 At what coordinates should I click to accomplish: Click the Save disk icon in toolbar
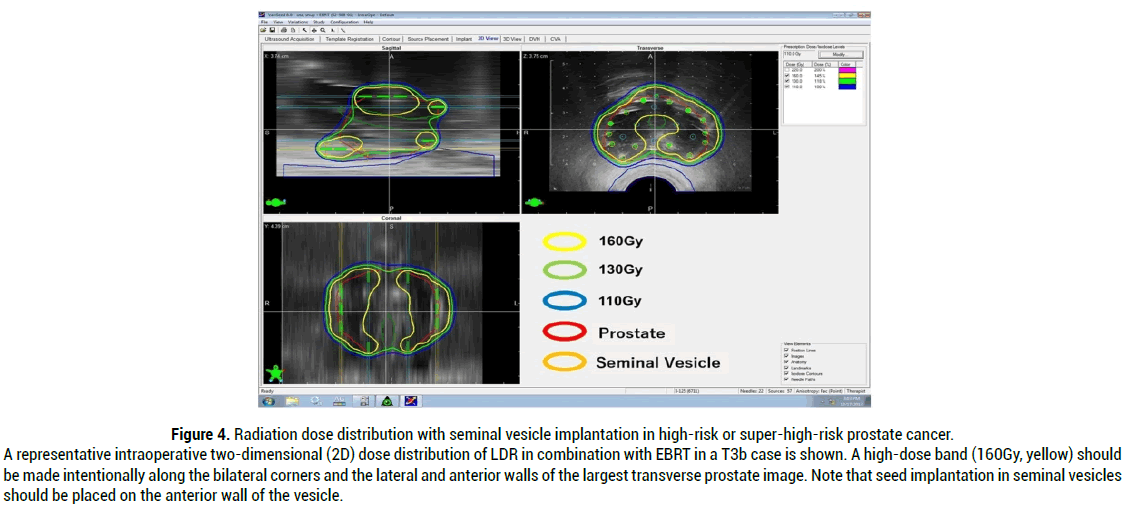[x=270, y=30]
